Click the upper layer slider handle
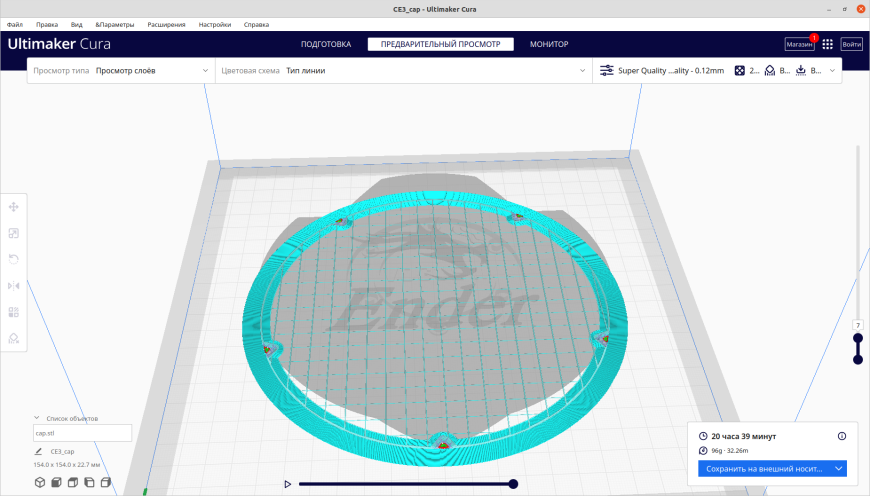This screenshot has height=496, width=870. (x=858, y=338)
